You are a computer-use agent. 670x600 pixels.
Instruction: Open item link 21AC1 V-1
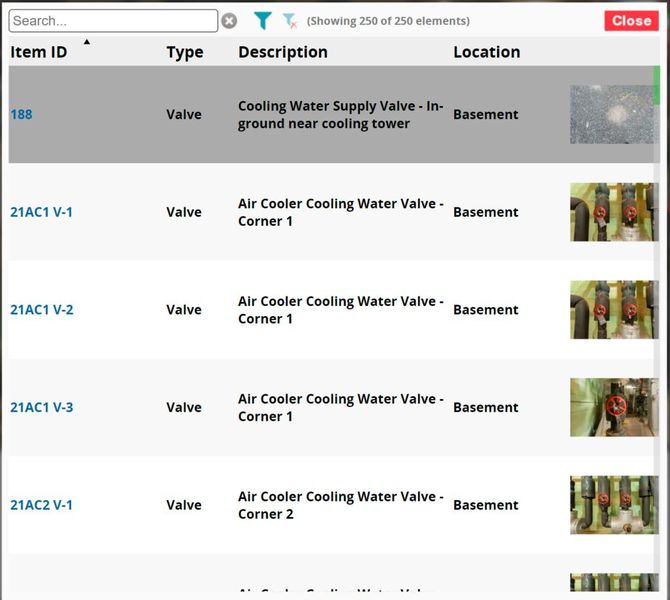41,212
